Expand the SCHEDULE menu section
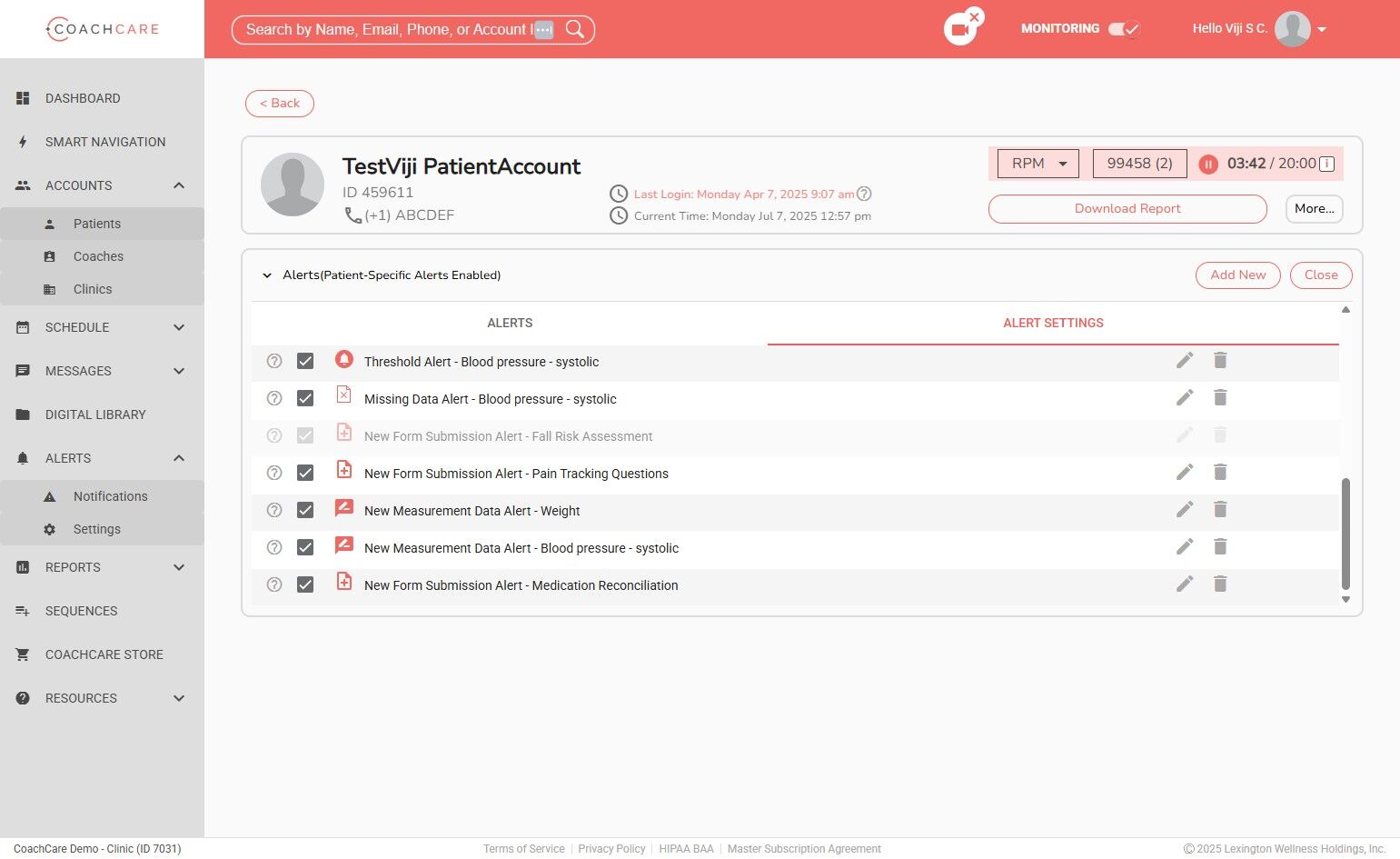The width and height of the screenshot is (1400, 859). (179, 327)
